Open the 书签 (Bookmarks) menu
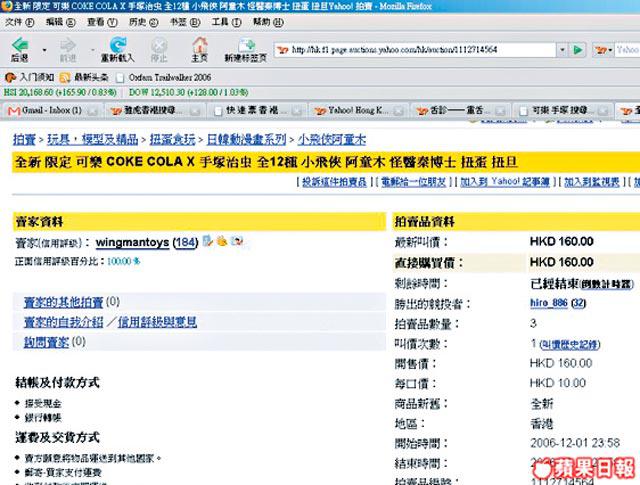Viewport: 640px width, 485px height. (185, 22)
